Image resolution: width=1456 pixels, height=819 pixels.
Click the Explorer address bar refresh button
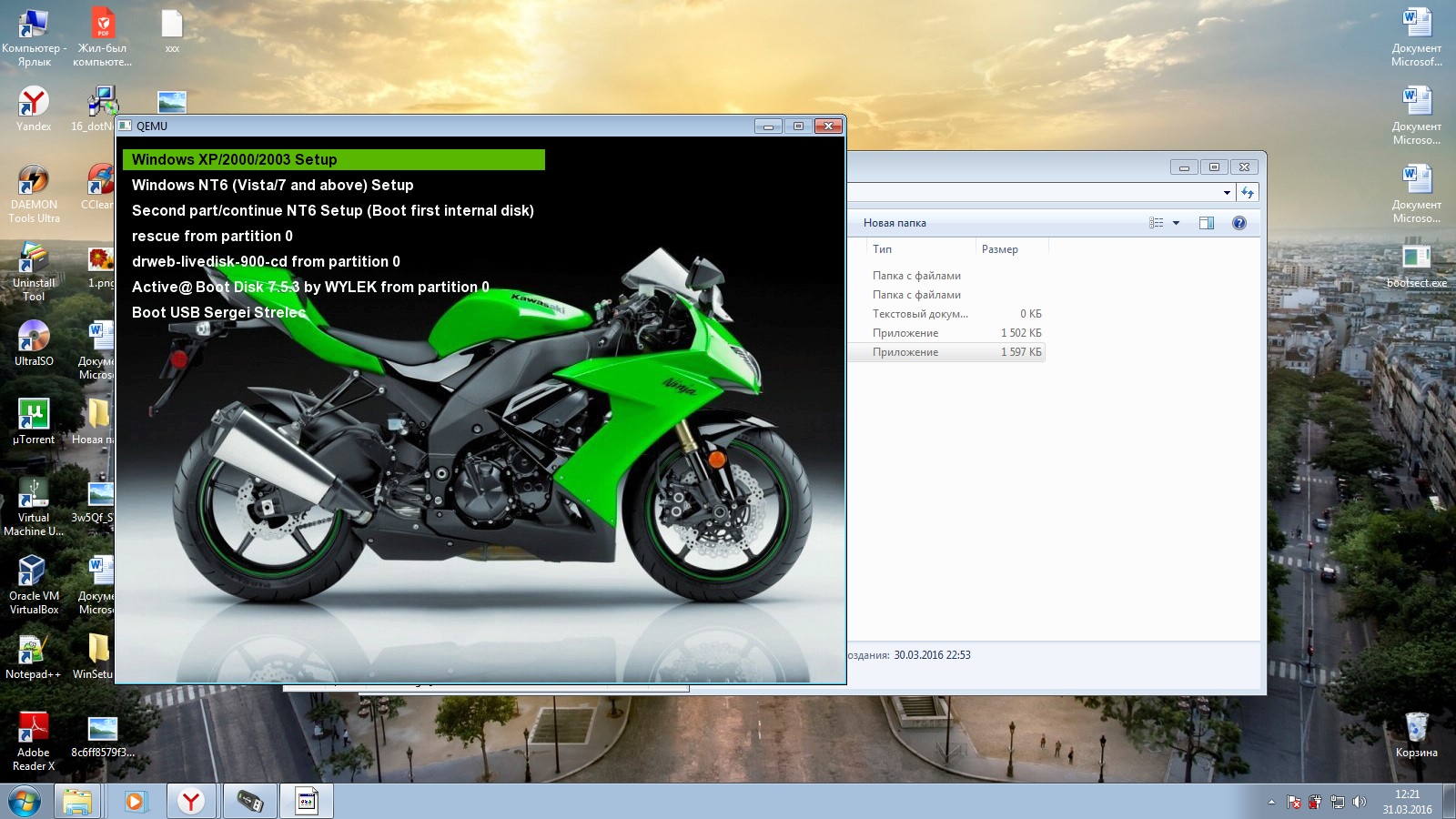pos(1248,193)
